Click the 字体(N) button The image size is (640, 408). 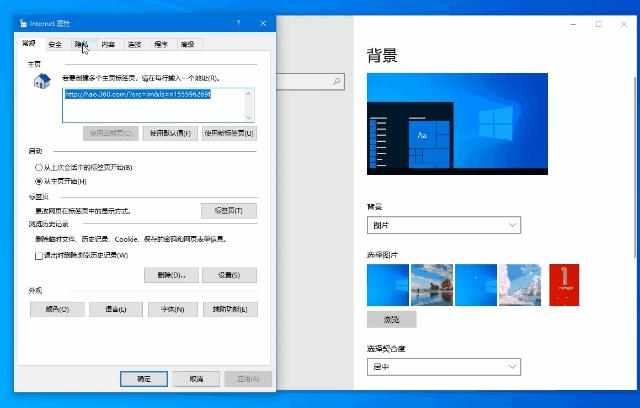tap(173, 309)
